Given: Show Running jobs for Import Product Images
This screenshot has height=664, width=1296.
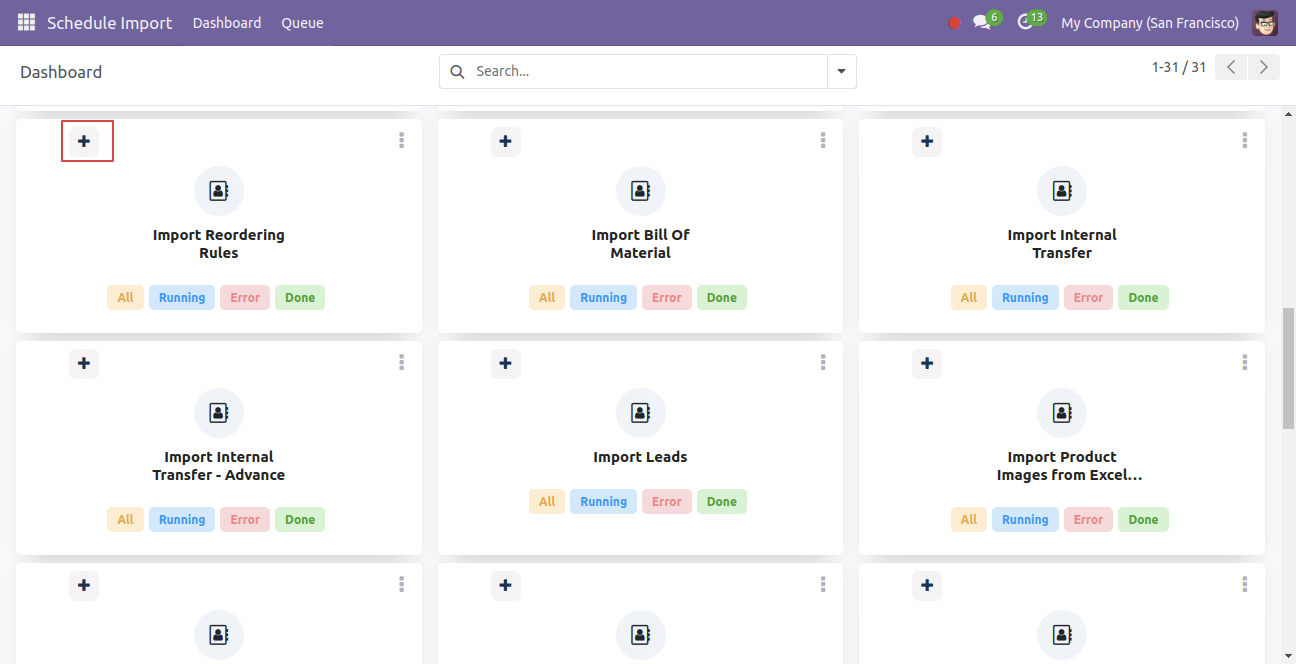Looking at the screenshot, I should [x=1026, y=519].
